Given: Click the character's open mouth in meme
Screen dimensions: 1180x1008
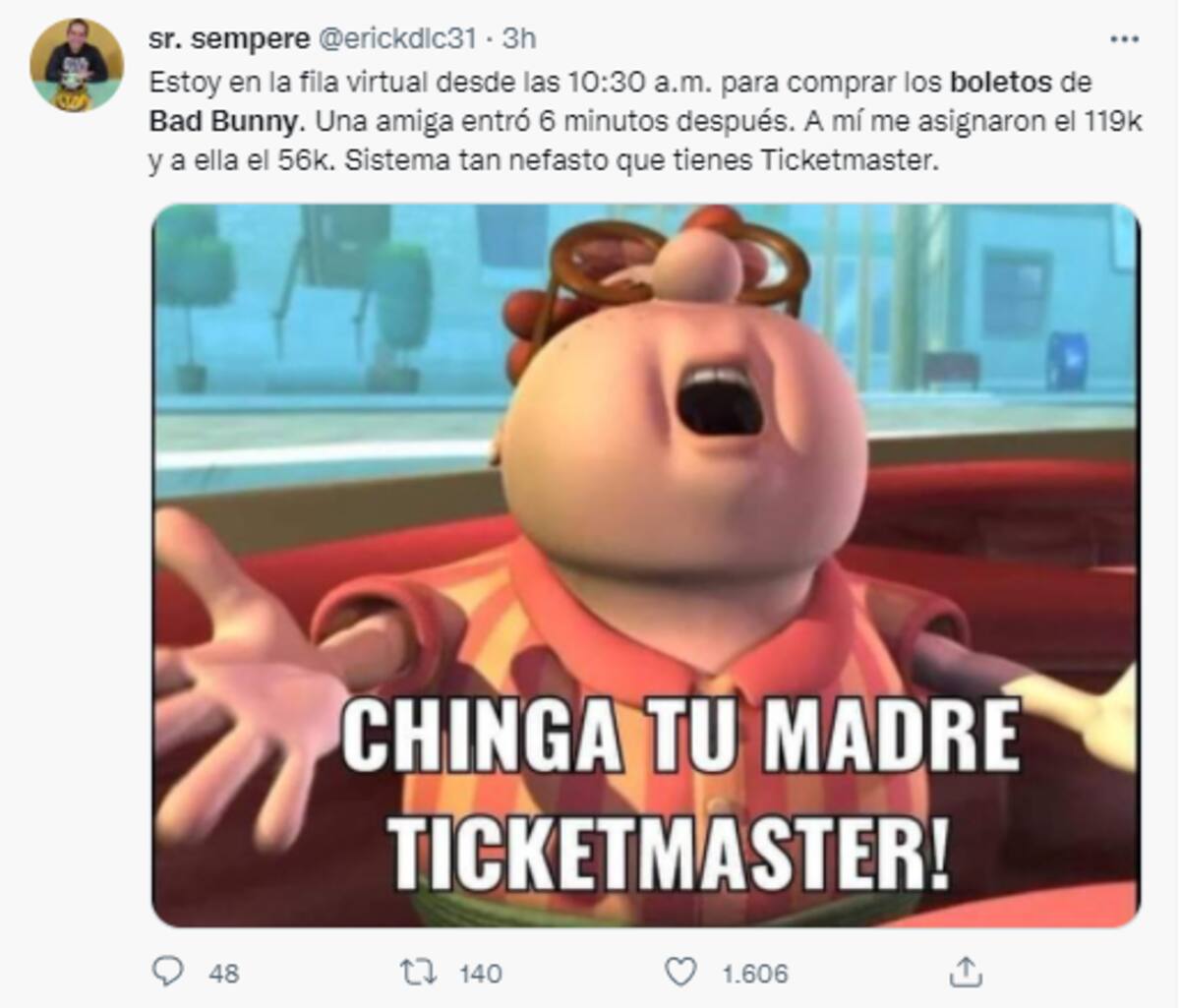Looking at the screenshot, I should [x=721, y=401].
